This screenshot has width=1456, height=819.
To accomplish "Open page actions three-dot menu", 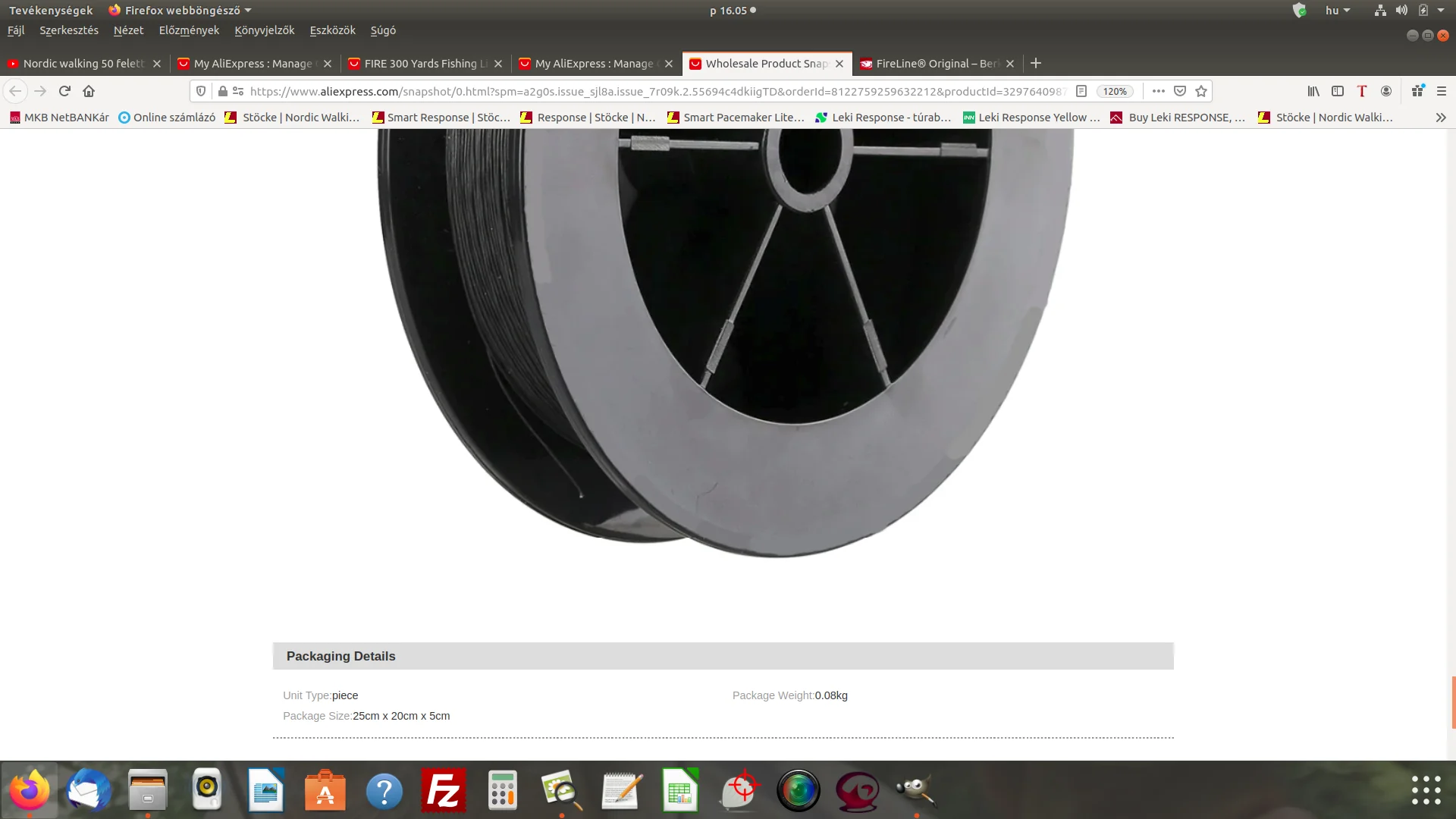I will [1158, 91].
